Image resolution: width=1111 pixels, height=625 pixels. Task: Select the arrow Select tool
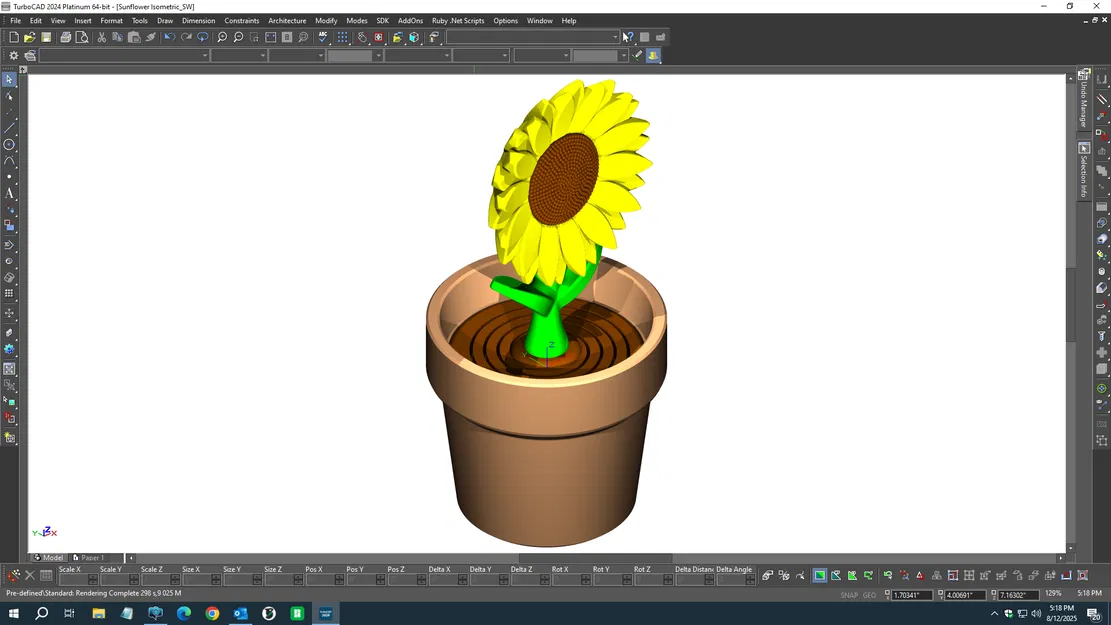point(9,80)
